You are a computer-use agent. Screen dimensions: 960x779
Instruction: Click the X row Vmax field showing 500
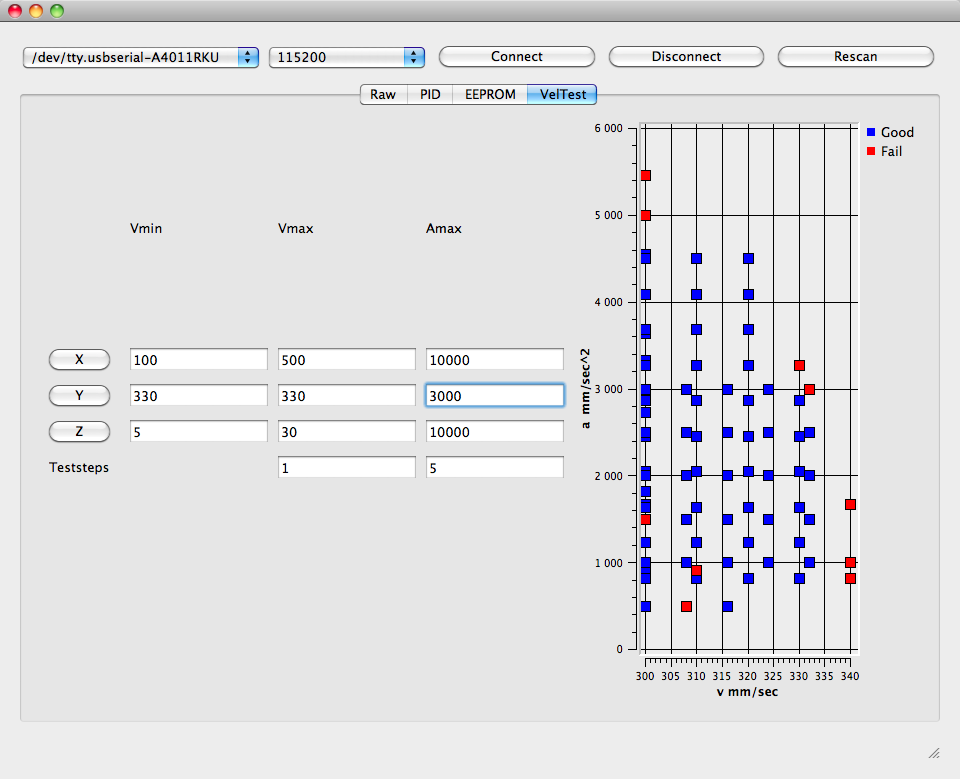click(346, 360)
